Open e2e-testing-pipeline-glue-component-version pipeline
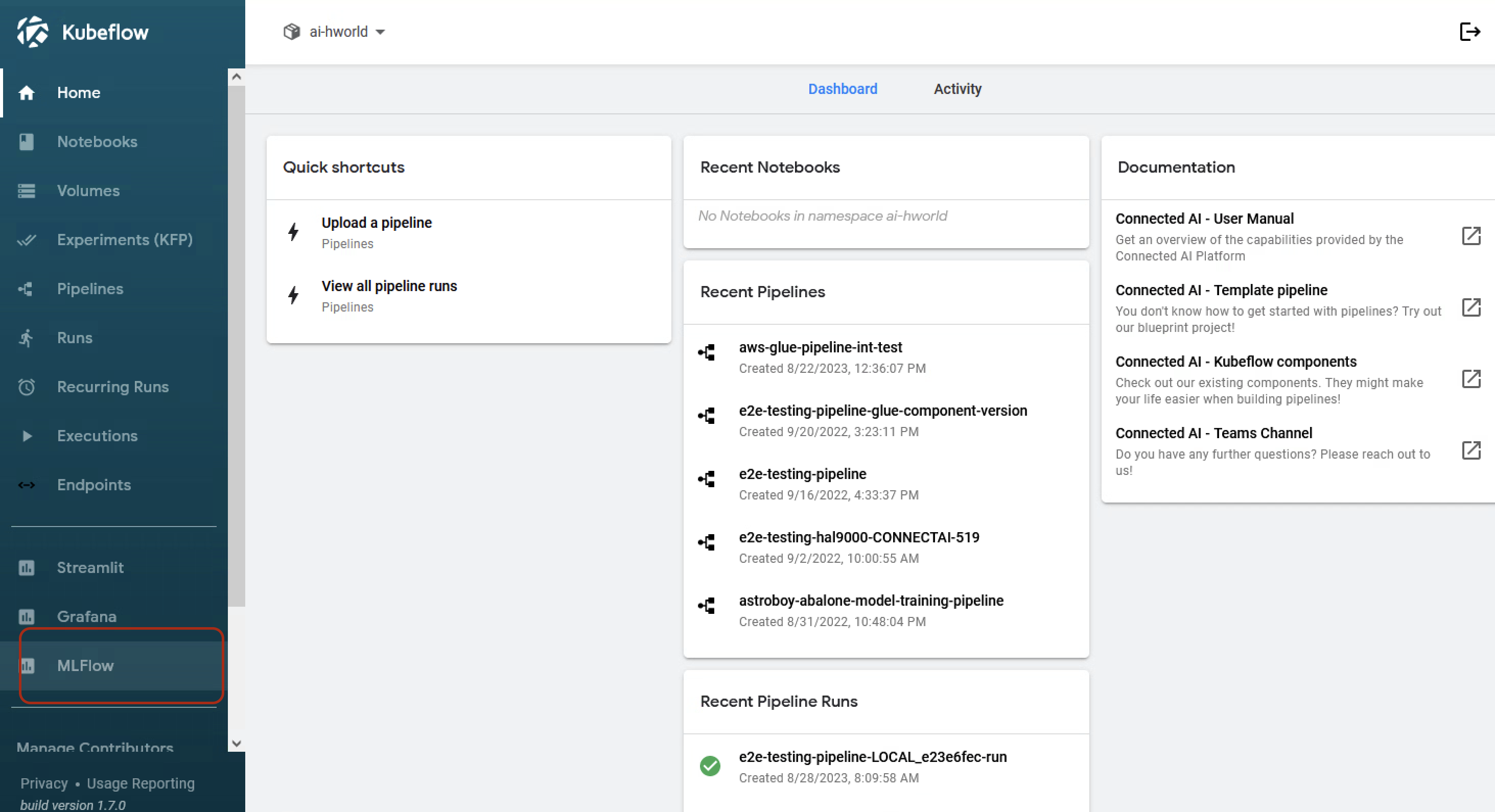The height and width of the screenshot is (812, 1495). pyautogui.click(x=885, y=420)
